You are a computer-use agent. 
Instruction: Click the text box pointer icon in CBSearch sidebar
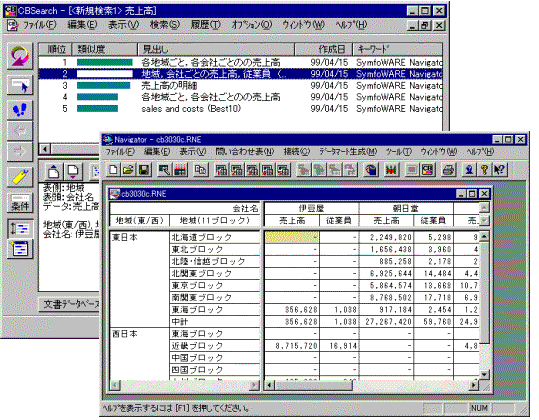click(20, 85)
